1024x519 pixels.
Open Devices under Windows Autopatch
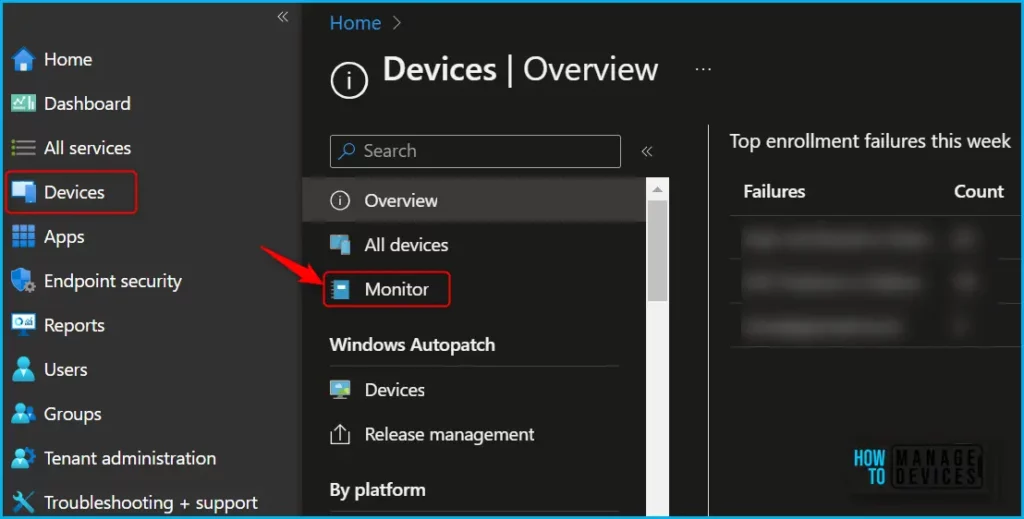[x=394, y=390]
